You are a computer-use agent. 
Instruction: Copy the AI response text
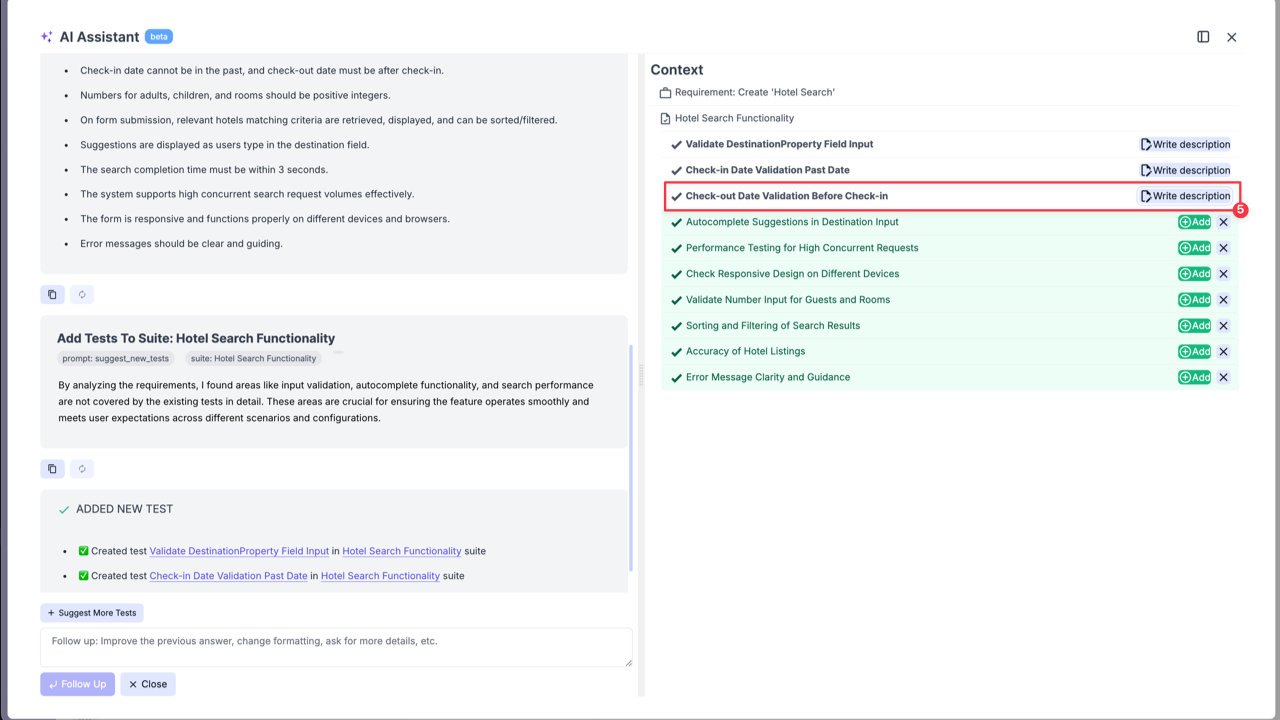coord(52,294)
